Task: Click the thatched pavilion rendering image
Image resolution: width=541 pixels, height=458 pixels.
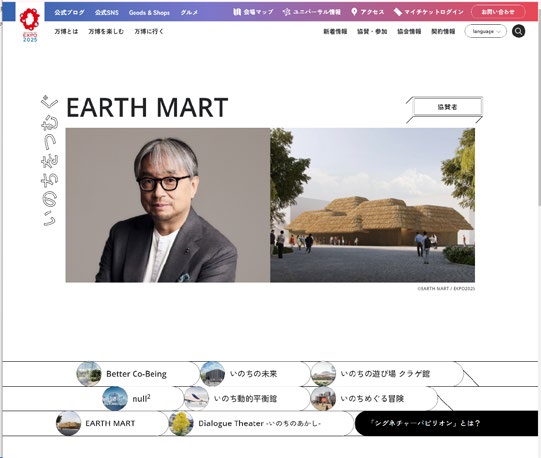Action: tap(373, 205)
